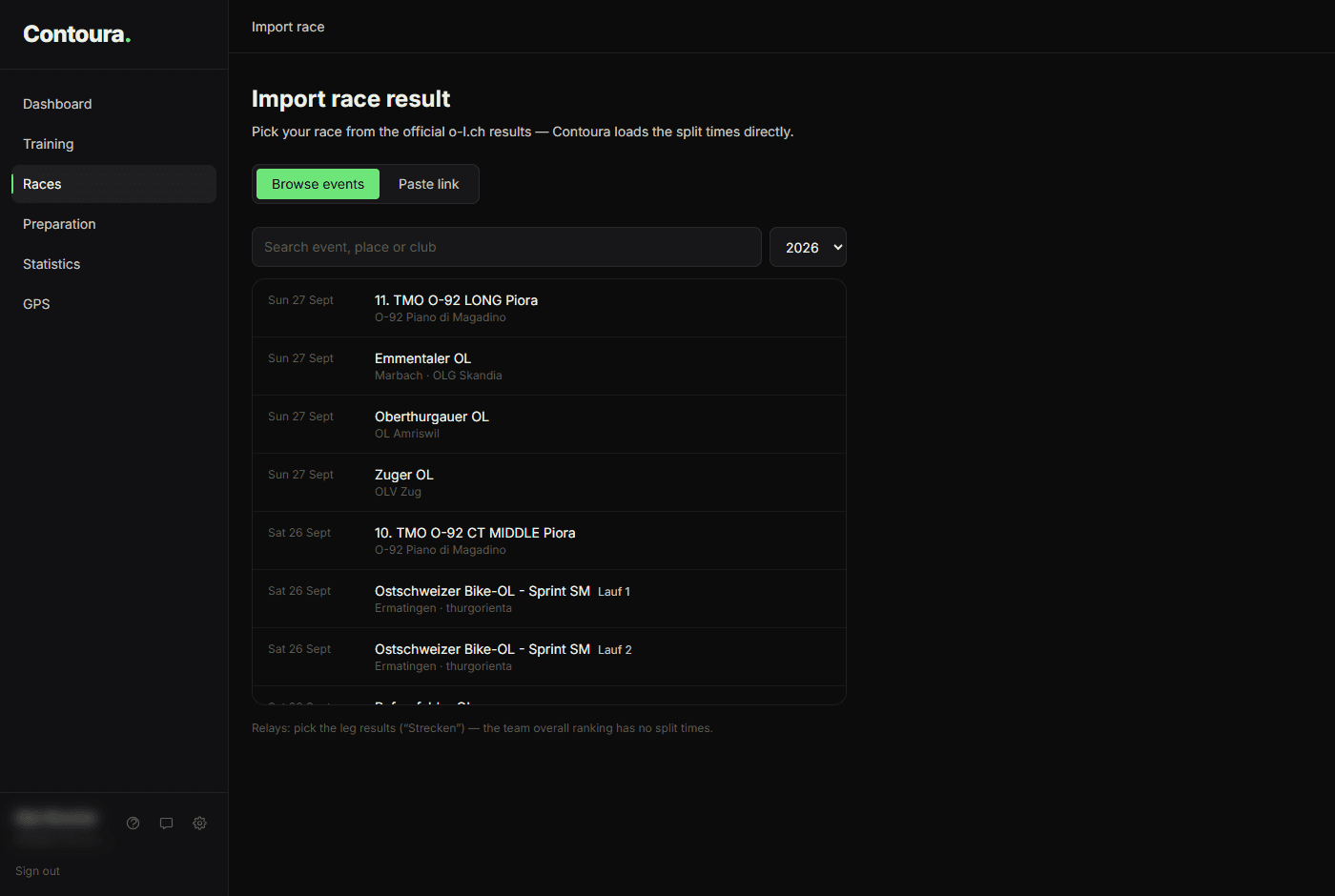
Task: Pick 10. TMO O-92 CT MIDDLE Piora
Action: [549, 540]
